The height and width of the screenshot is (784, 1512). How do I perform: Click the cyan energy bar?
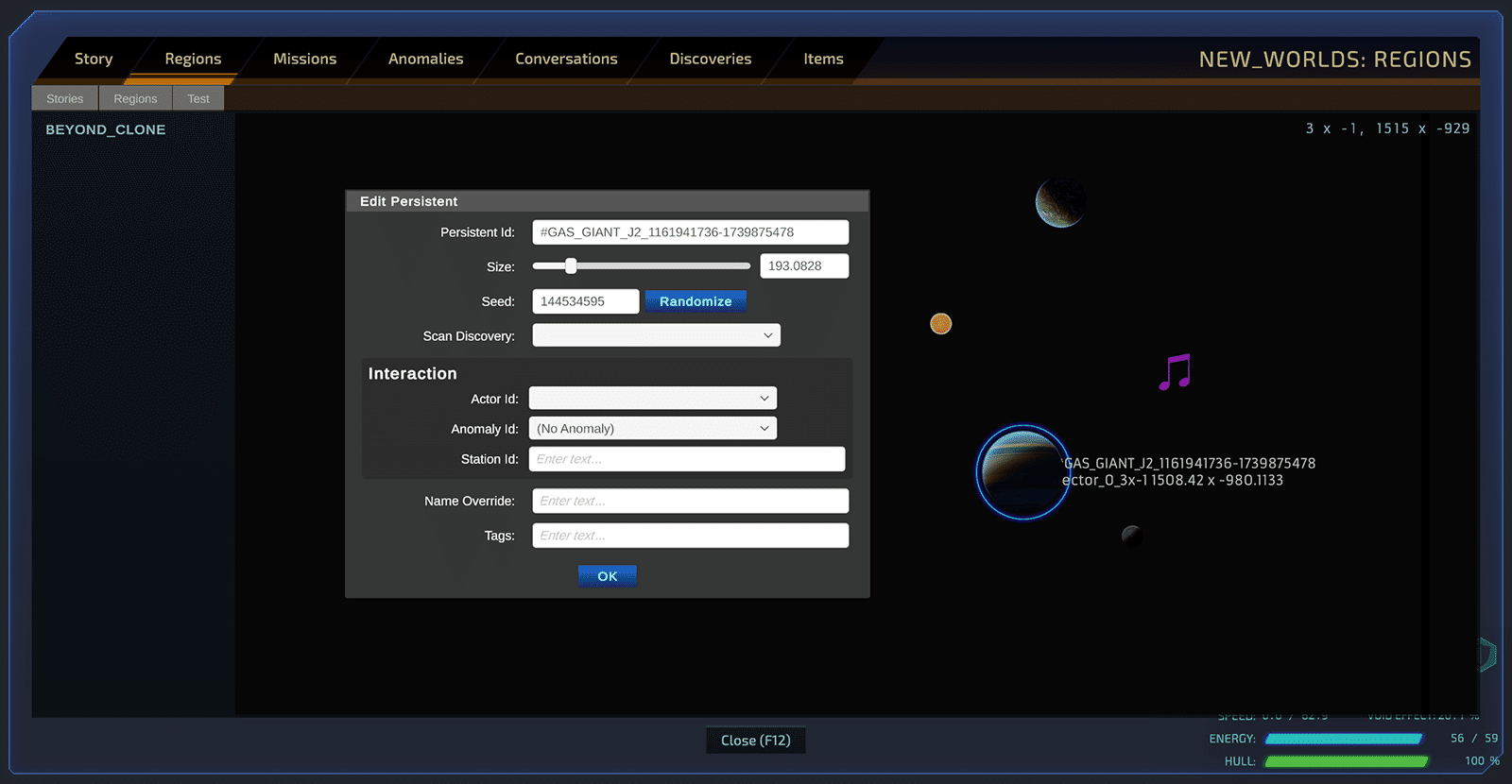click(x=1344, y=739)
